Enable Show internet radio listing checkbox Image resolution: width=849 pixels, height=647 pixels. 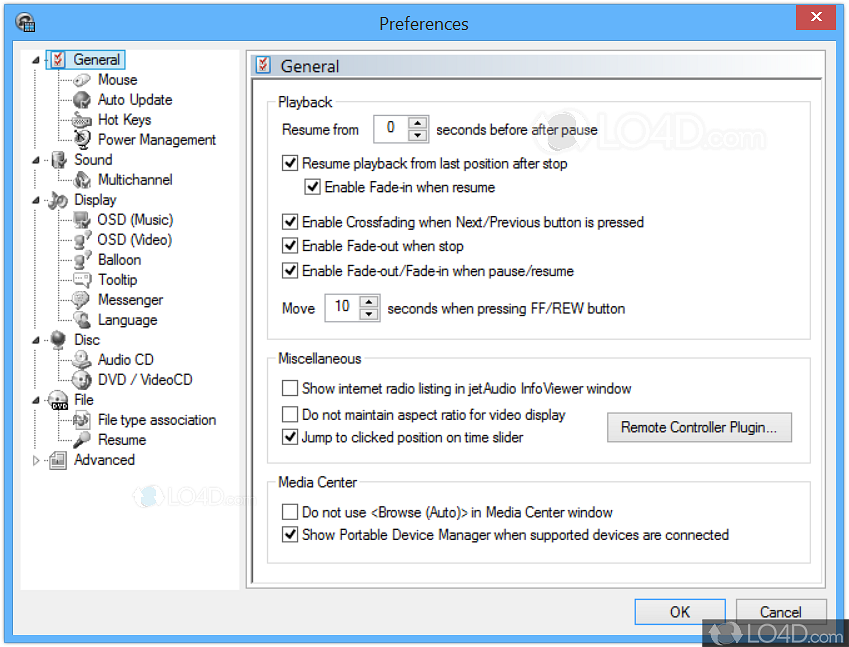[x=290, y=388]
